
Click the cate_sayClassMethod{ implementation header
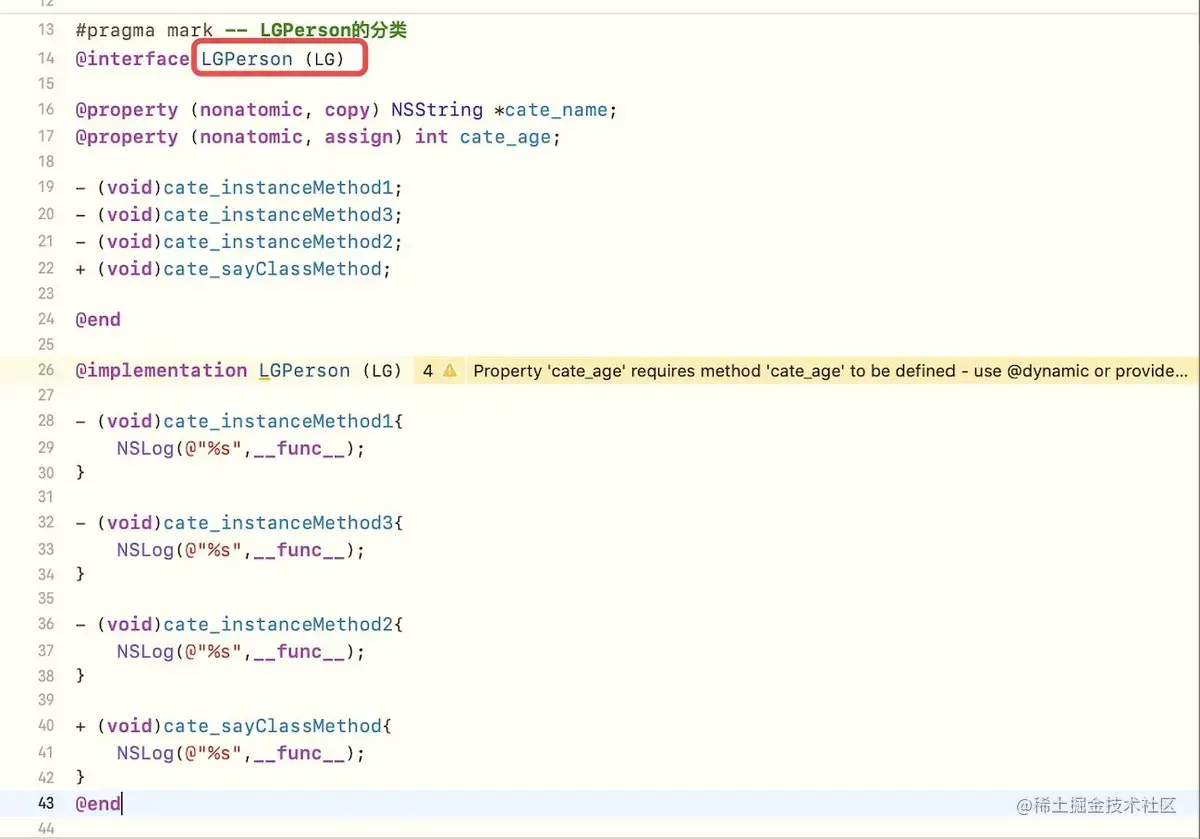277,726
